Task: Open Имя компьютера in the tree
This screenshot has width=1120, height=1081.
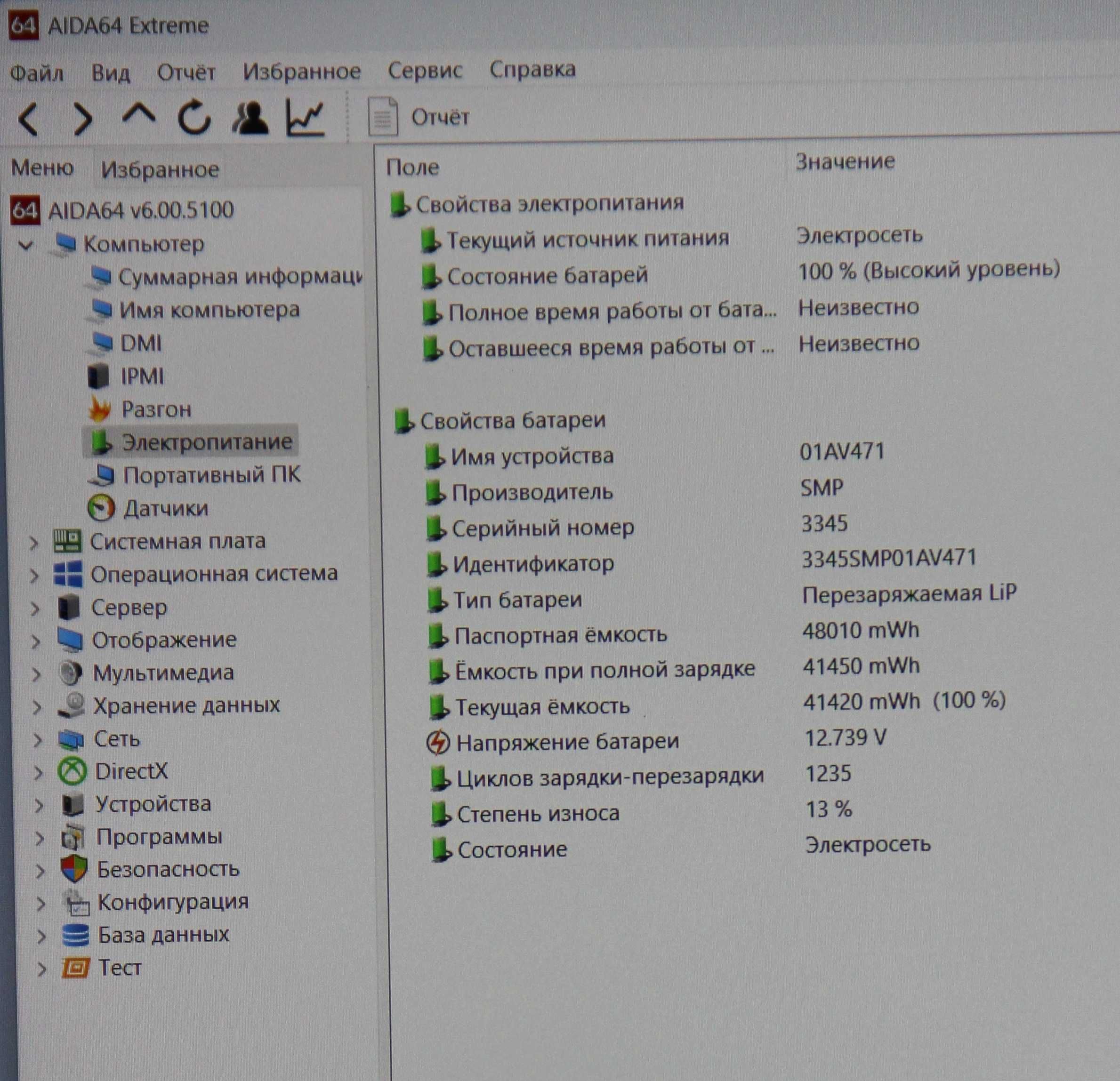Action: click(x=209, y=310)
